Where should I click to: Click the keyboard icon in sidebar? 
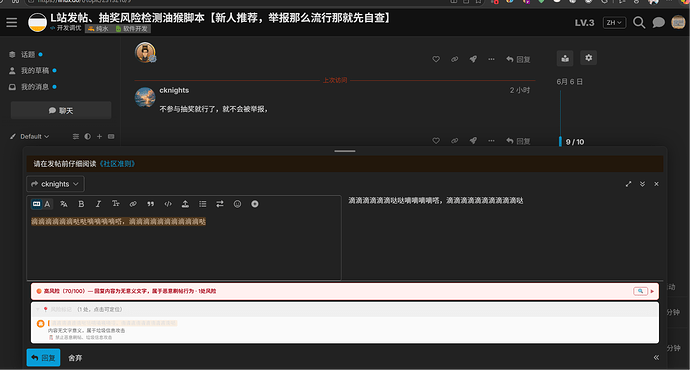click(x=111, y=136)
